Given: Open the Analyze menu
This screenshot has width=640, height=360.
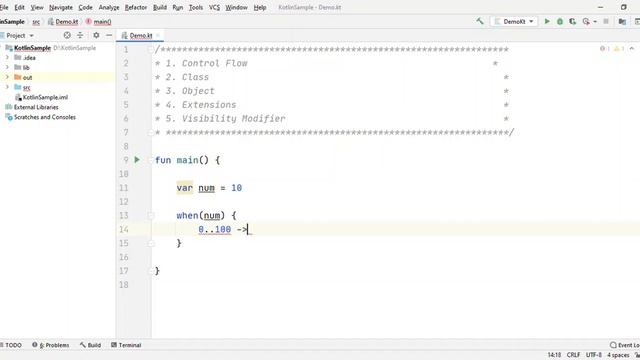Looking at the screenshot, I should pyautogui.click(x=109, y=7).
